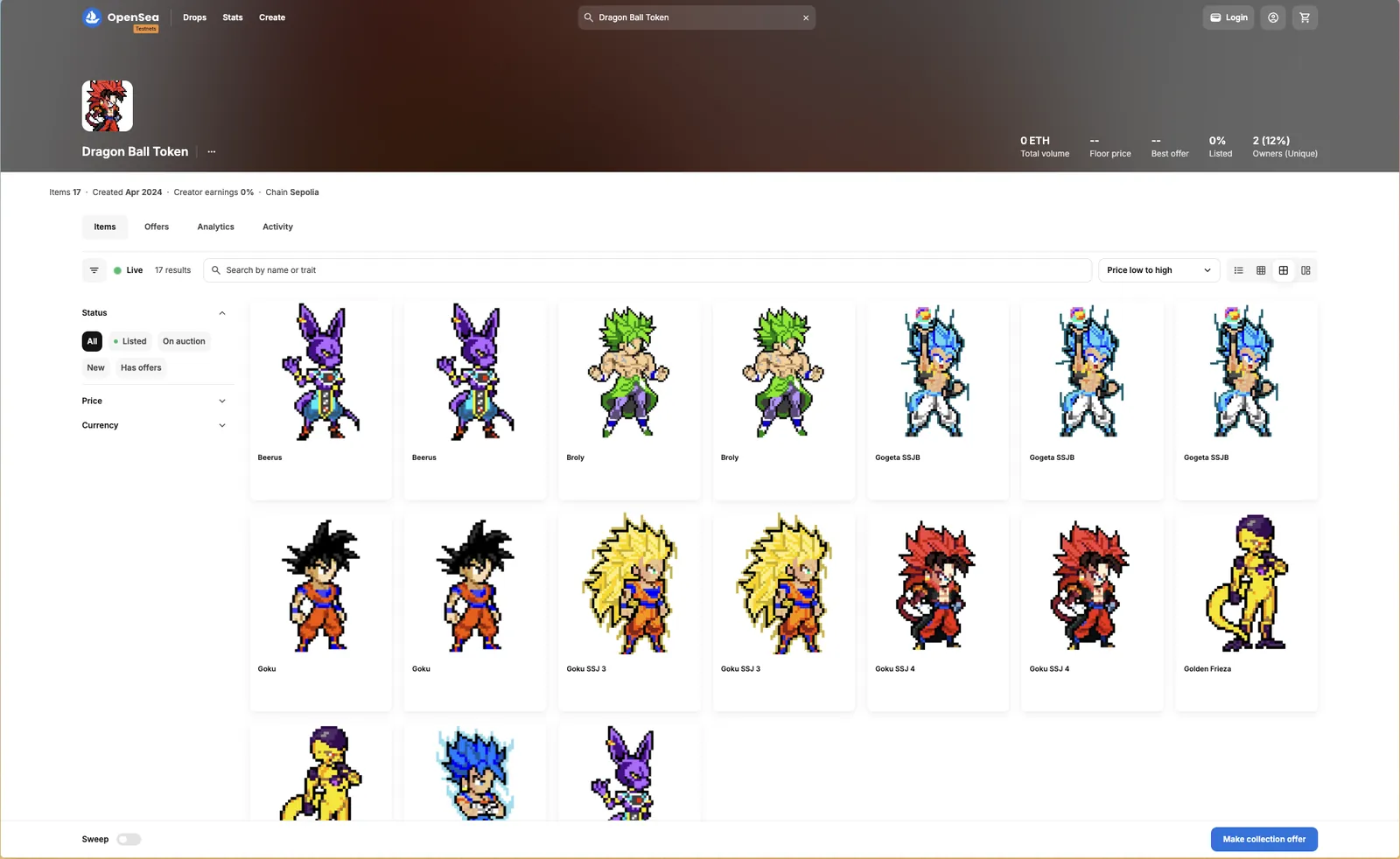Select the All status filter
The height and width of the screenshot is (859, 1400).
[92, 341]
